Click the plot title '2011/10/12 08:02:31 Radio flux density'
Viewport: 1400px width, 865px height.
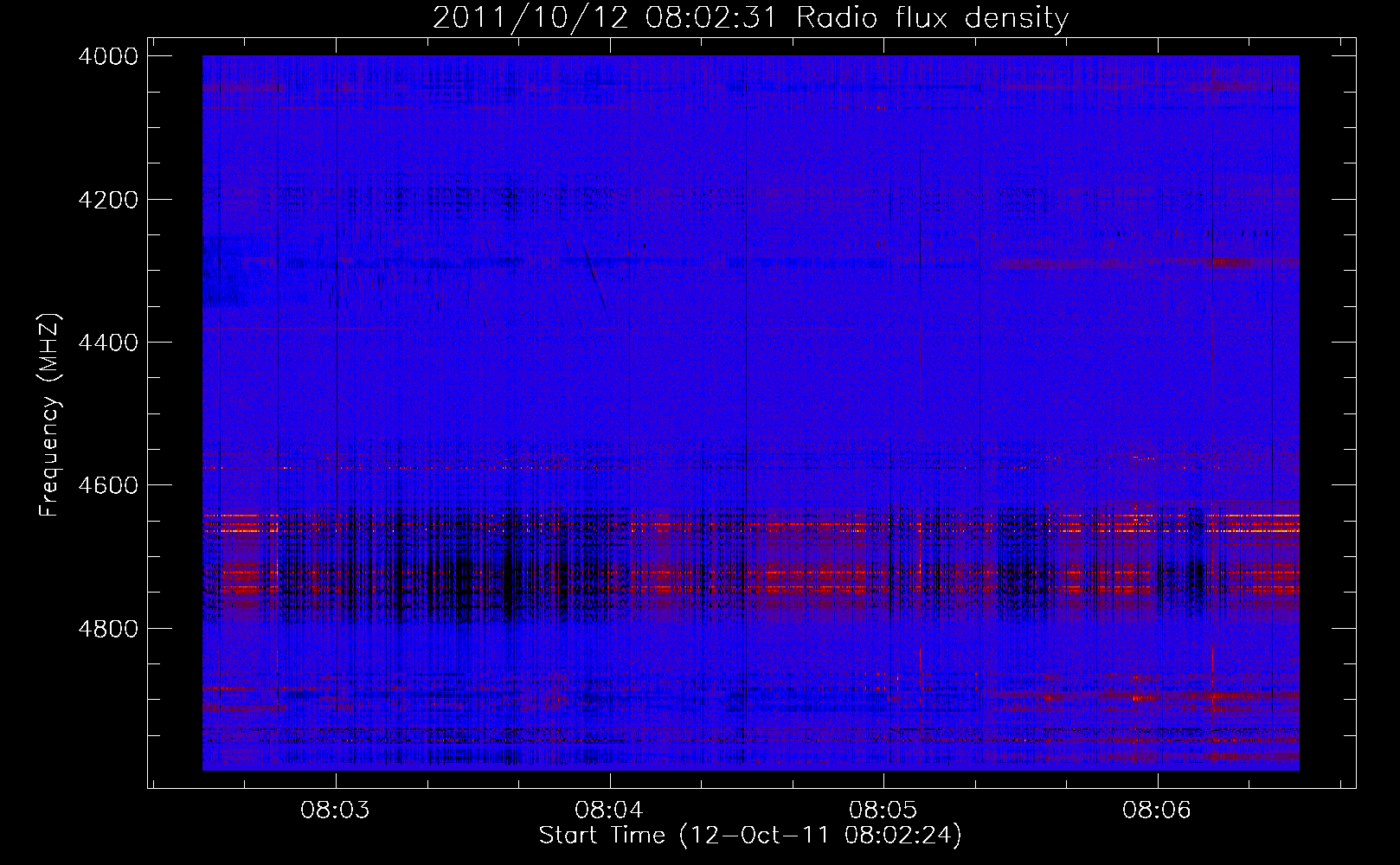click(751, 17)
